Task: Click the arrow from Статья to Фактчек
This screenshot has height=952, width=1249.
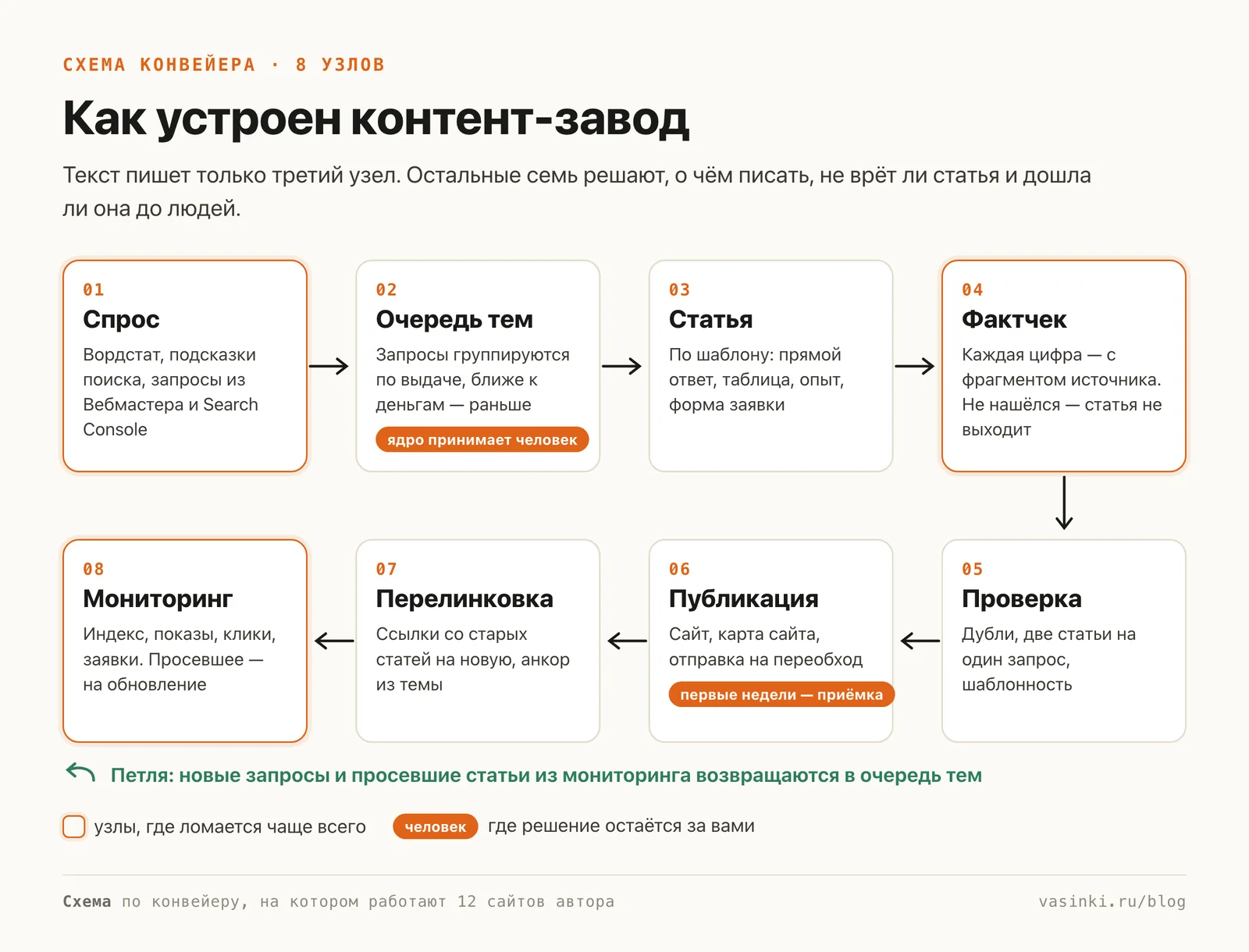Action: point(915,366)
